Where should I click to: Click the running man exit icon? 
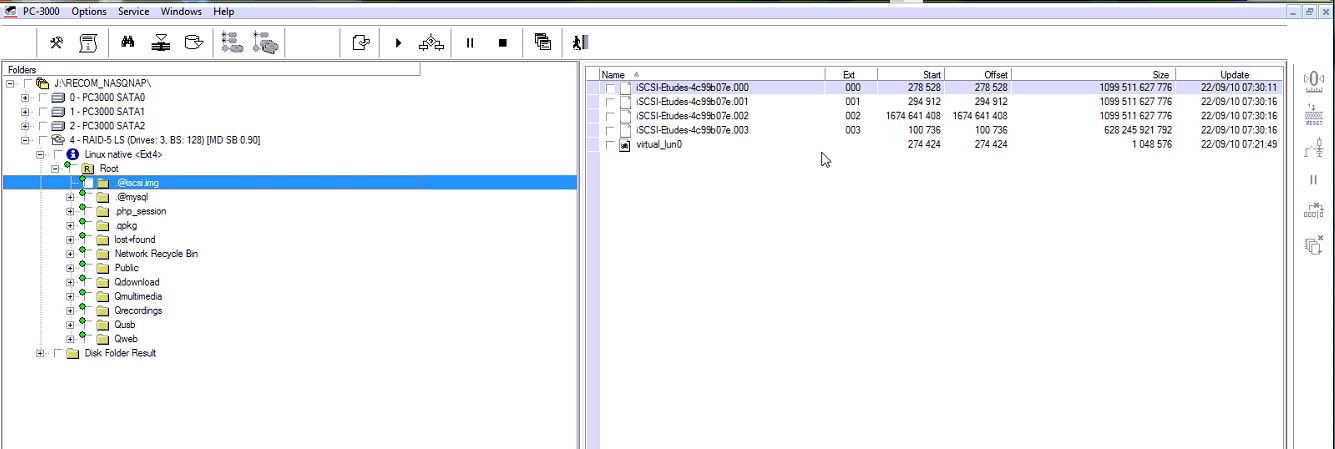(x=580, y=42)
